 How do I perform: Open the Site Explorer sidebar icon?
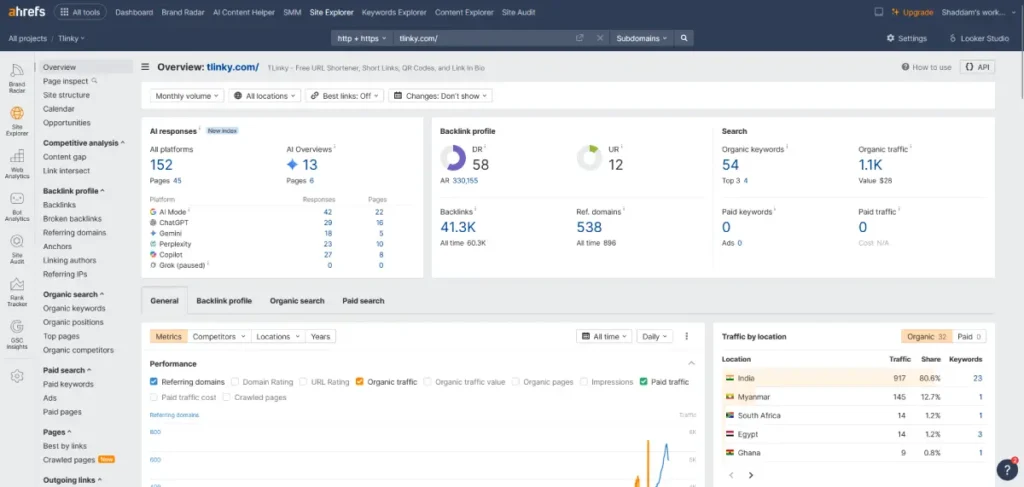[17, 121]
